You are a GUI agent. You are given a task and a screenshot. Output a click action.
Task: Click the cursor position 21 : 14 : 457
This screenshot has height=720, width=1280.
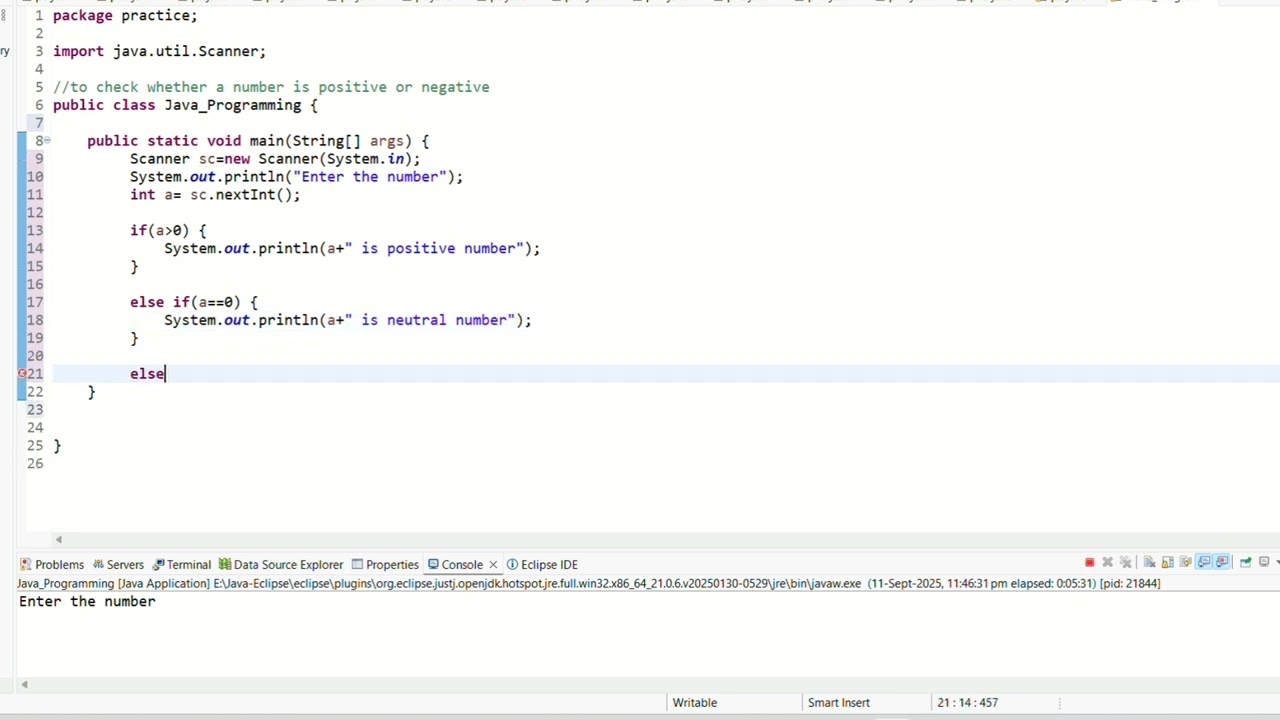point(967,703)
